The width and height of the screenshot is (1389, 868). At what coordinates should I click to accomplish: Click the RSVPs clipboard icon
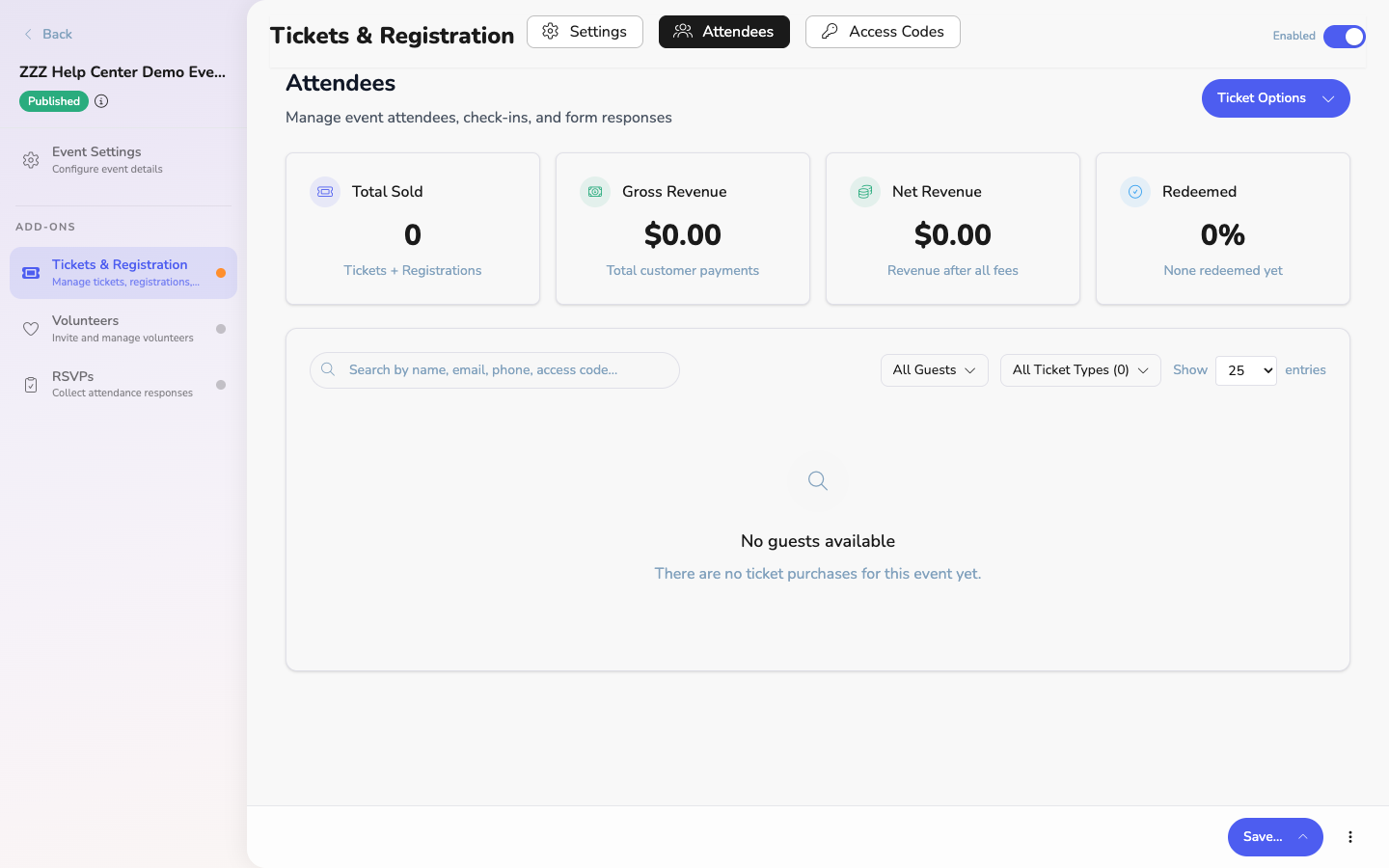click(x=31, y=385)
